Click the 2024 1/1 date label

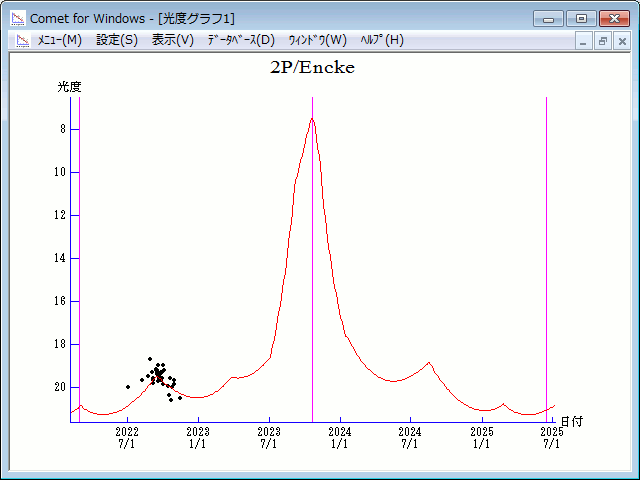tap(340, 438)
